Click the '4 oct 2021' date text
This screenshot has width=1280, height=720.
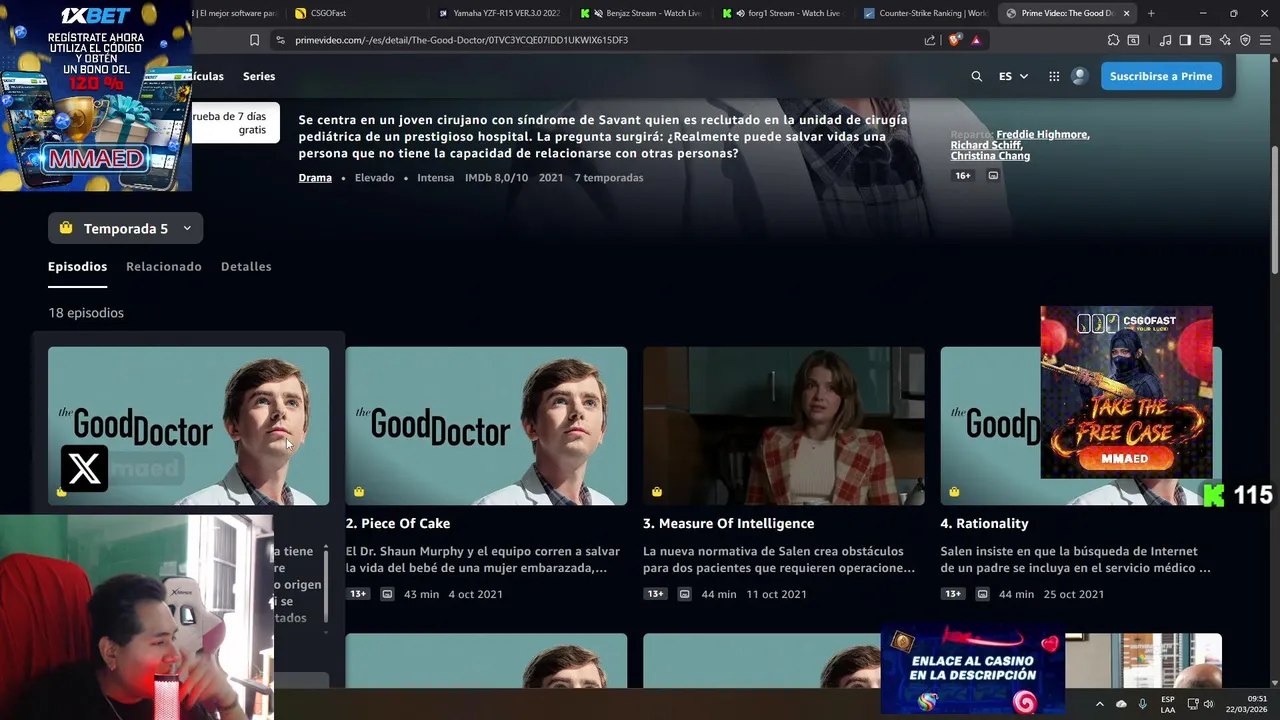tap(475, 594)
